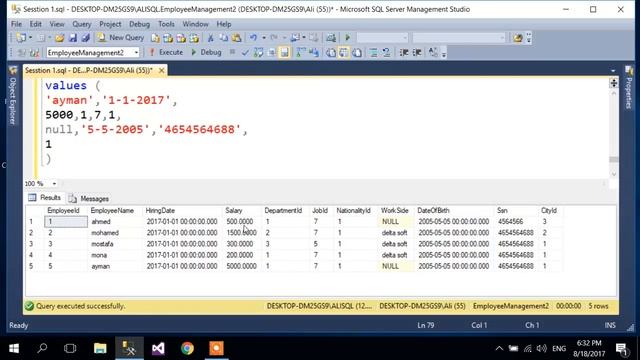Open the editor zoom 100 % dropdown
Image resolution: width=640 pixels, height=360 pixels.
pos(54,184)
